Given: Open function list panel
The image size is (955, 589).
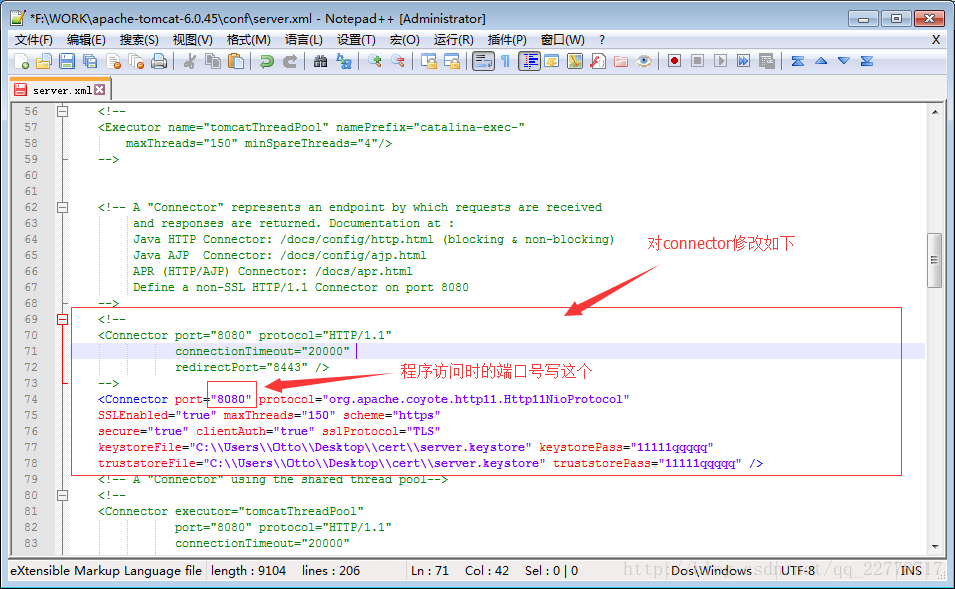Looking at the screenshot, I should pos(598,62).
